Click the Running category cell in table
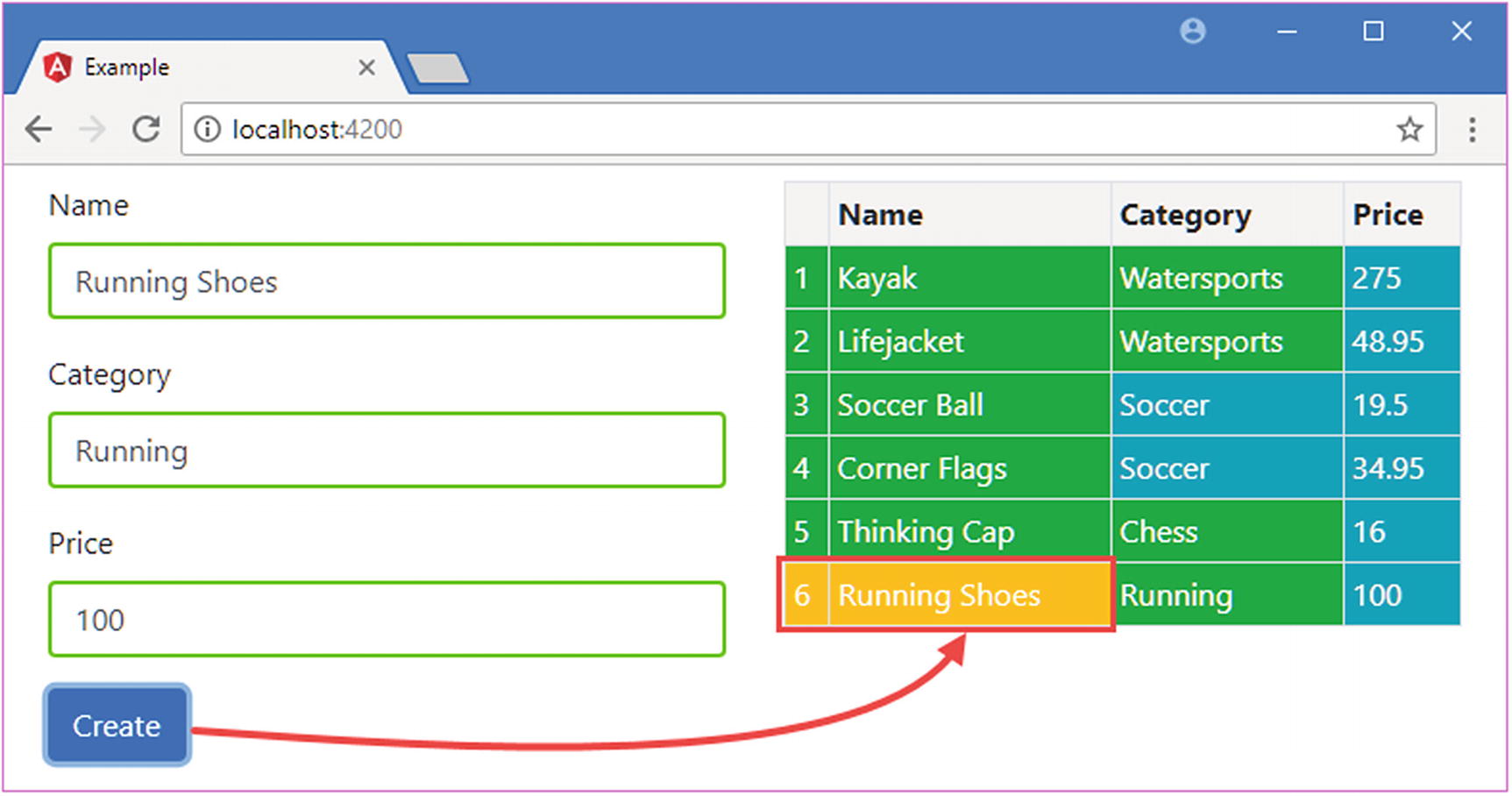This screenshot has height=796, width=1512. [1227, 595]
